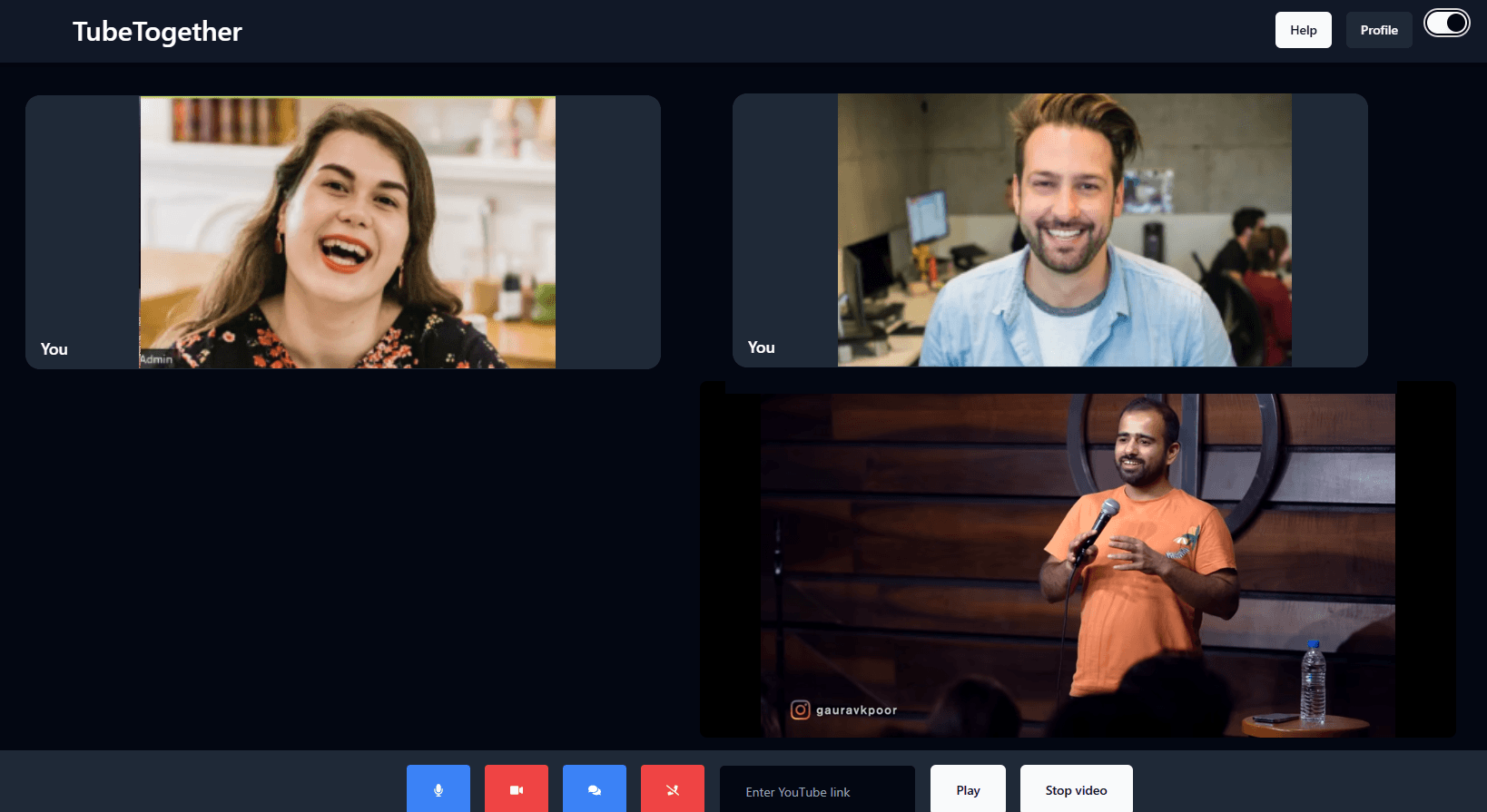This screenshot has width=1487, height=812.
Task: Select the laughing woman's video tile
Action: pyautogui.click(x=348, y=231)
